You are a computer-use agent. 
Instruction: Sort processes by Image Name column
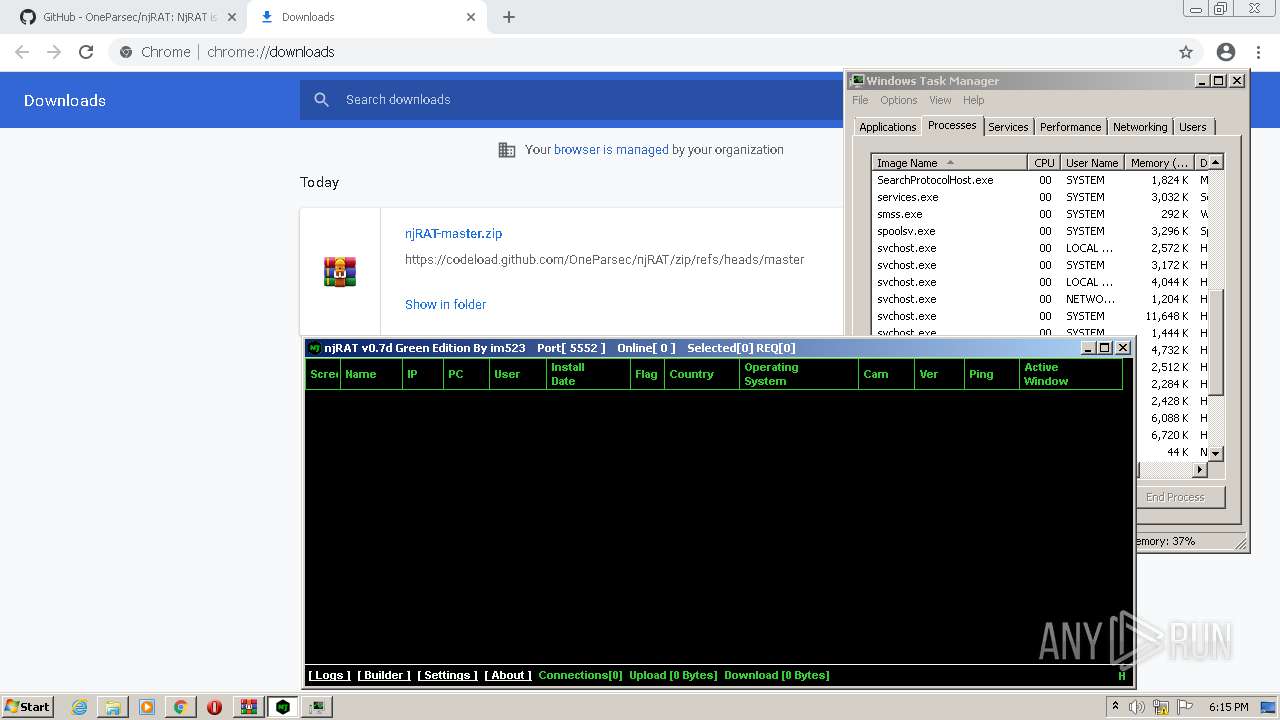[949, 163]
